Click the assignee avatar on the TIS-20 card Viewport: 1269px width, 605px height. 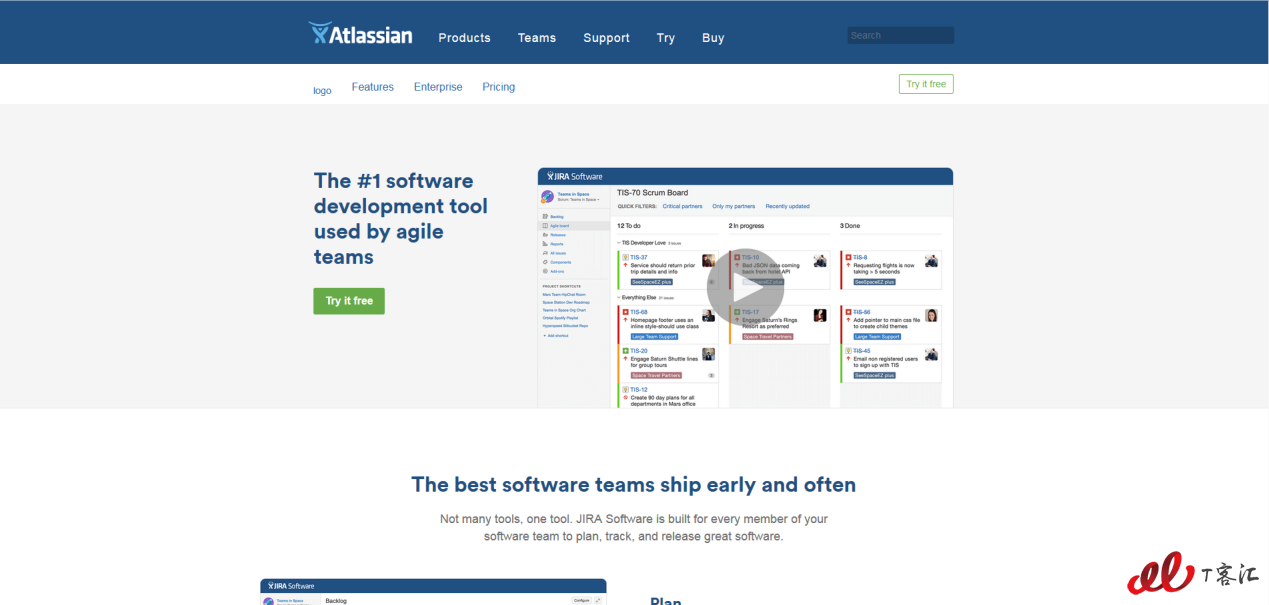(709, 354)
